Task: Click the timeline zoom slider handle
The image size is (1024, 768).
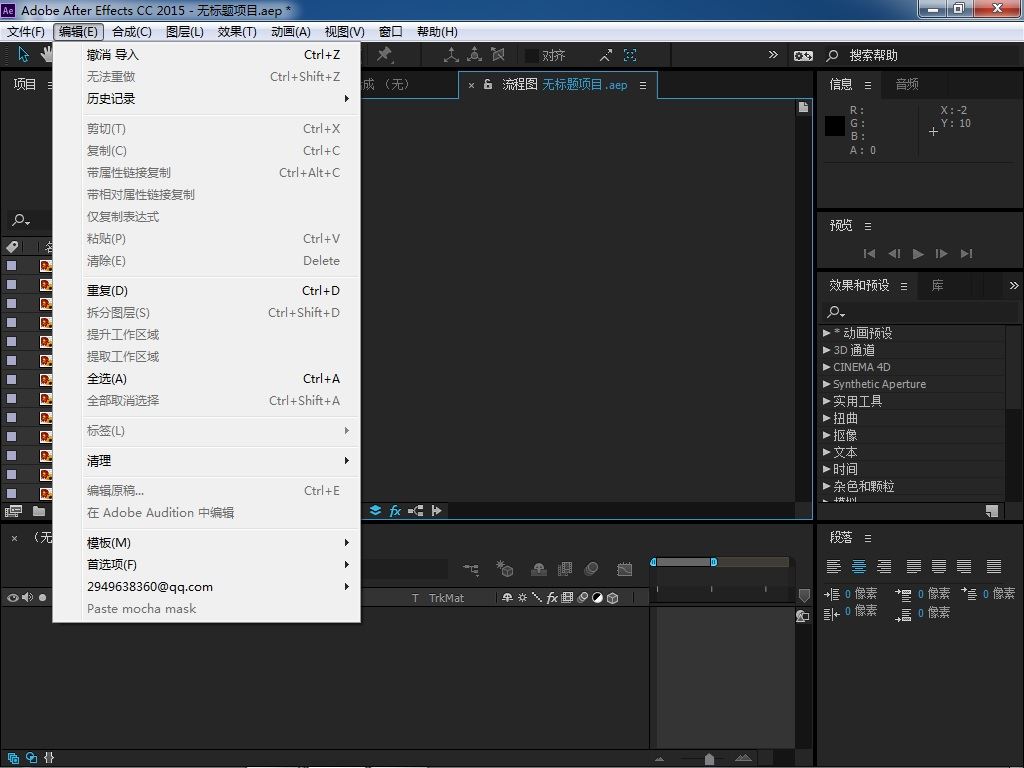Action: (x=709, y=759)
